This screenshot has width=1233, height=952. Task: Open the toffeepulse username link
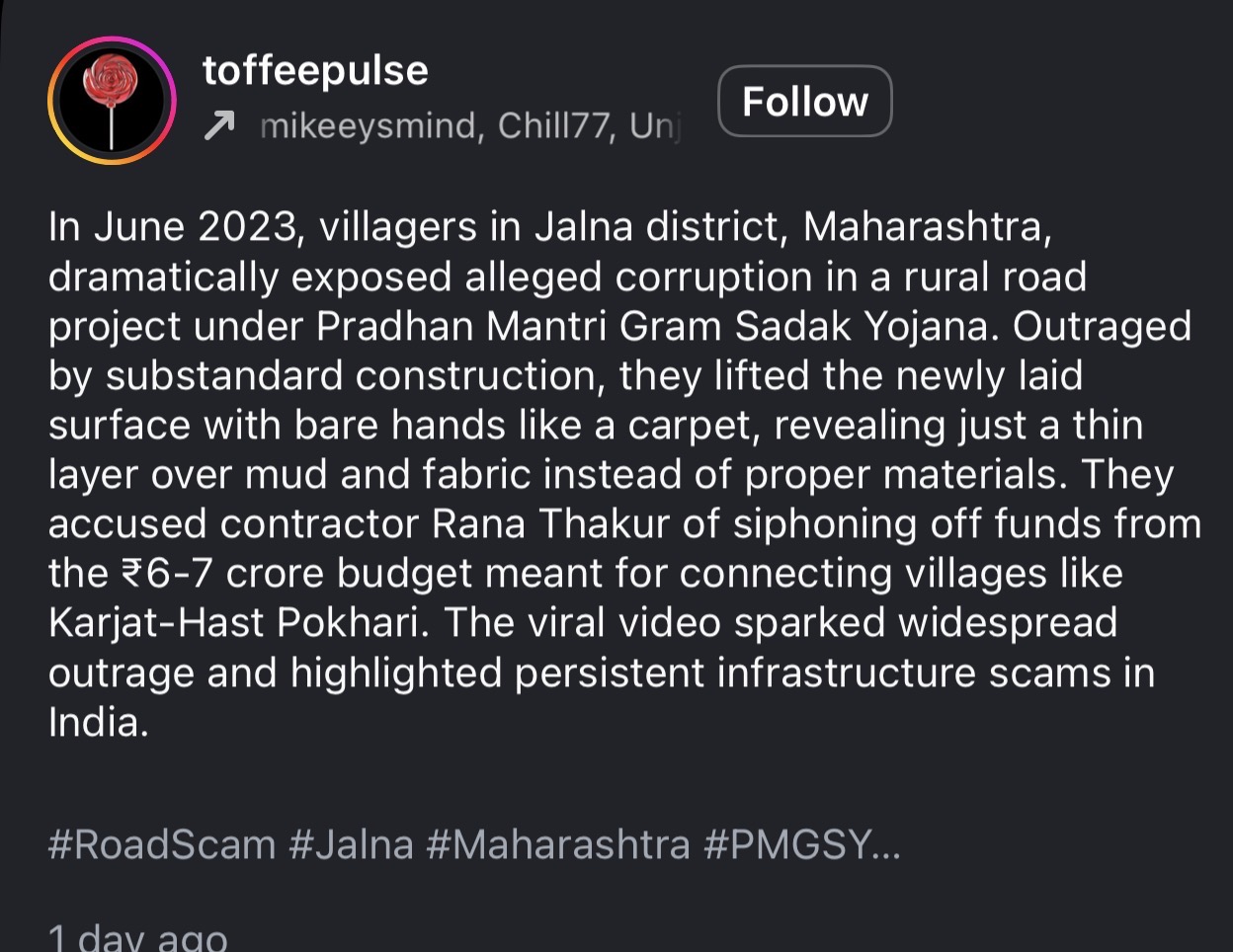coord(315,71)
